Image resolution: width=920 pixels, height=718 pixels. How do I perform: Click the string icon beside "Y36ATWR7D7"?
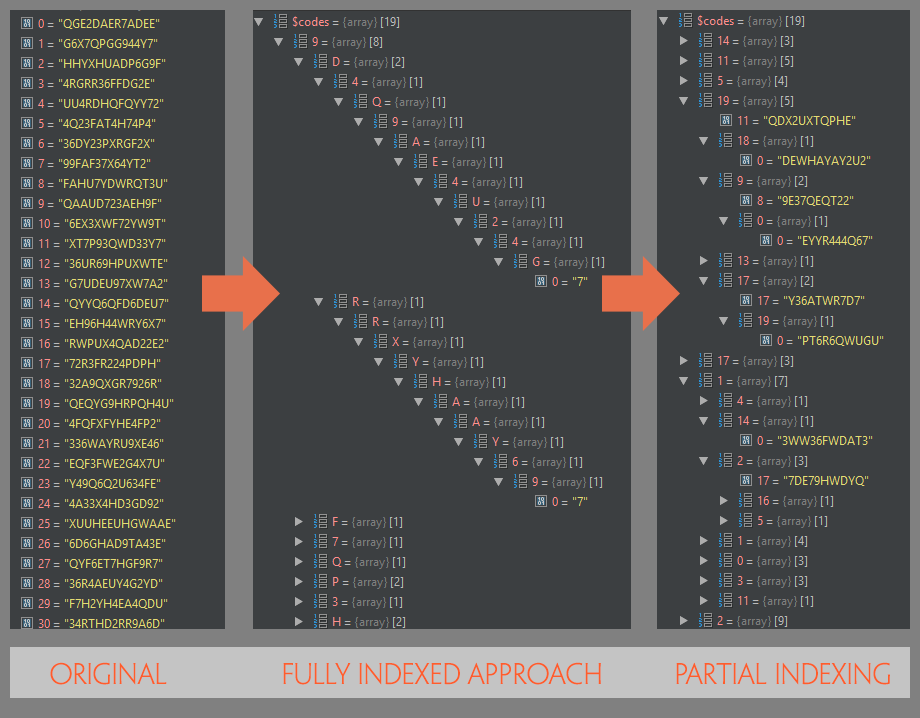click(x=746, y=301)
